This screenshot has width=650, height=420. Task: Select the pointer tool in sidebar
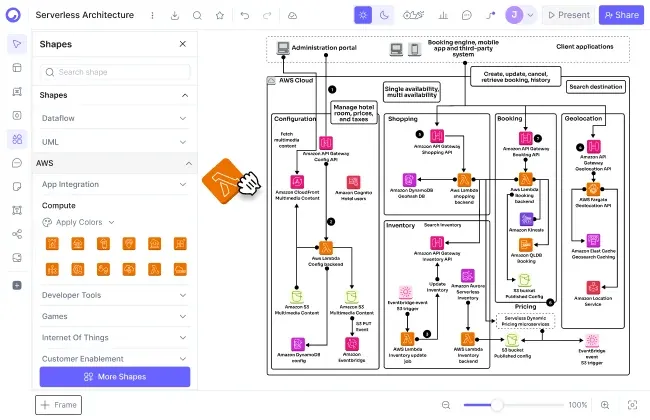17,44
